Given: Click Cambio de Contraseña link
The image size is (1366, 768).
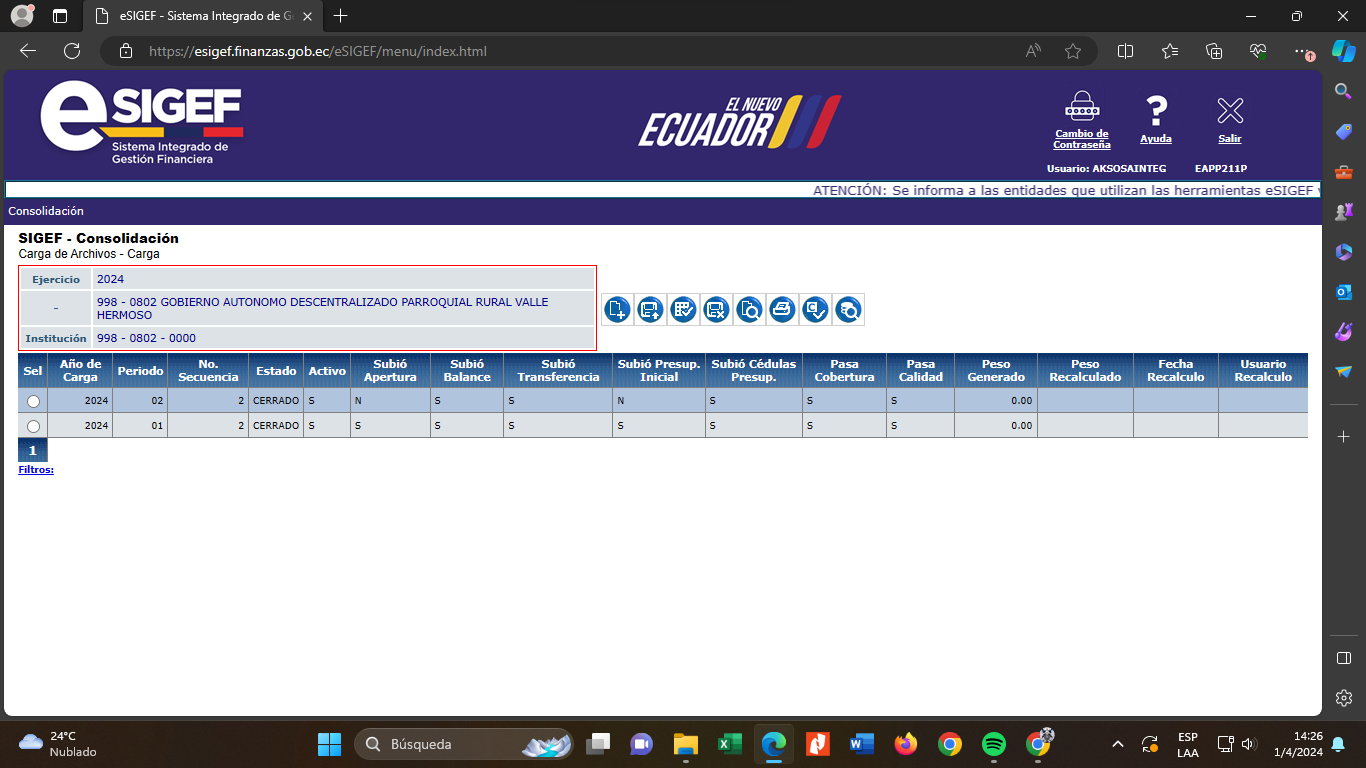Looking at the screenshot, I should [1081, 139].
